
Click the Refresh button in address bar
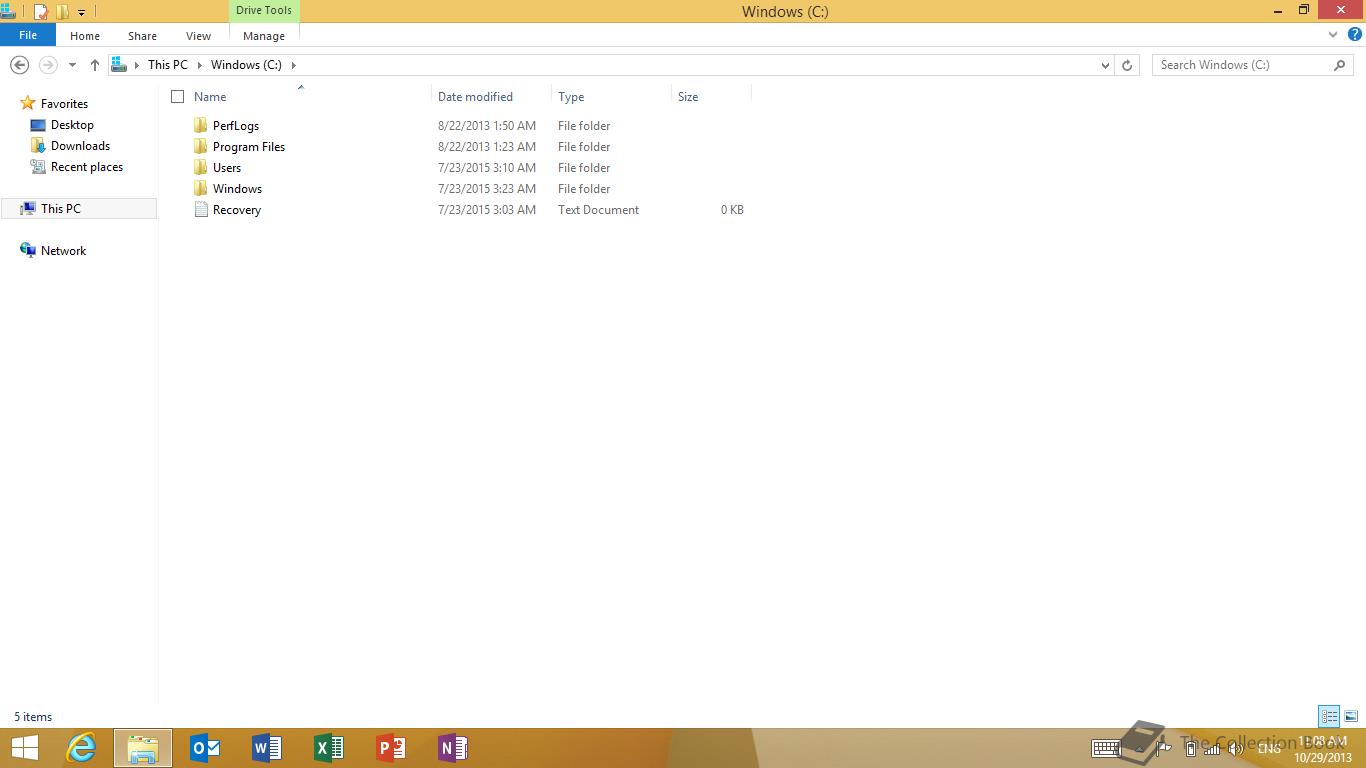click(x=1127, y=64)
